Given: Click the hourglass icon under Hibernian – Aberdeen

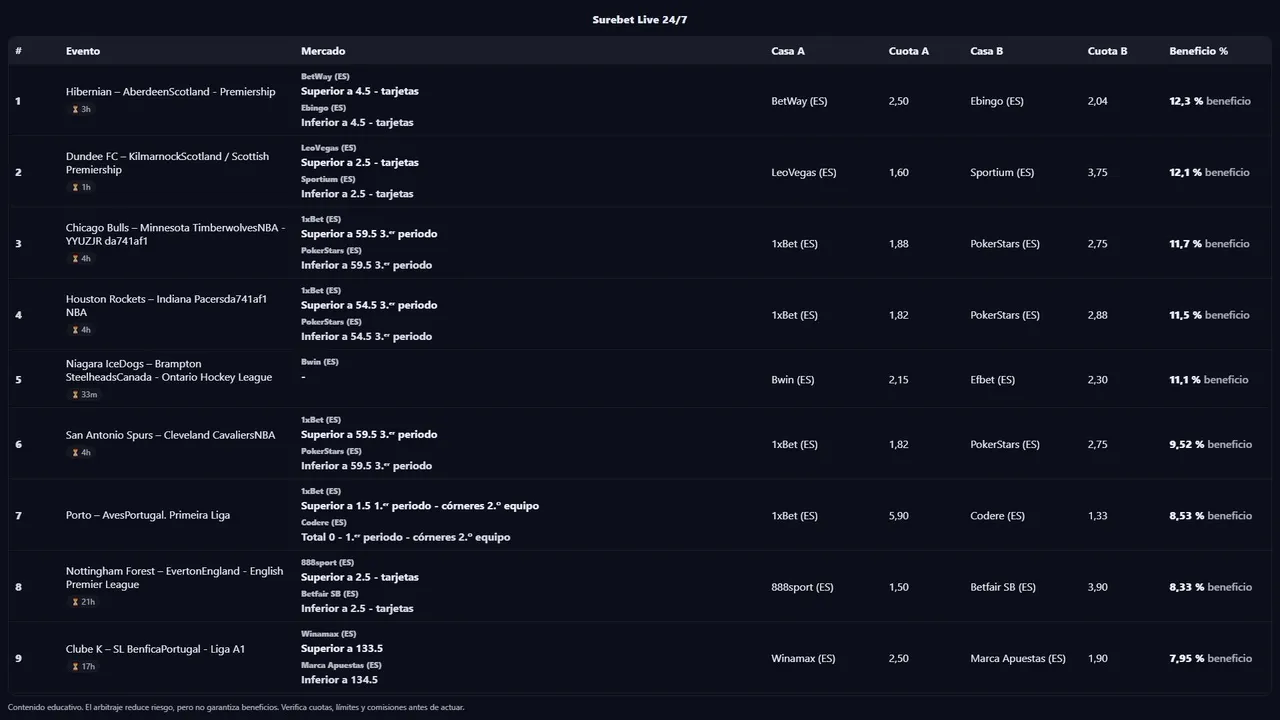Looking at the screenshot, I should click(75, 110).
